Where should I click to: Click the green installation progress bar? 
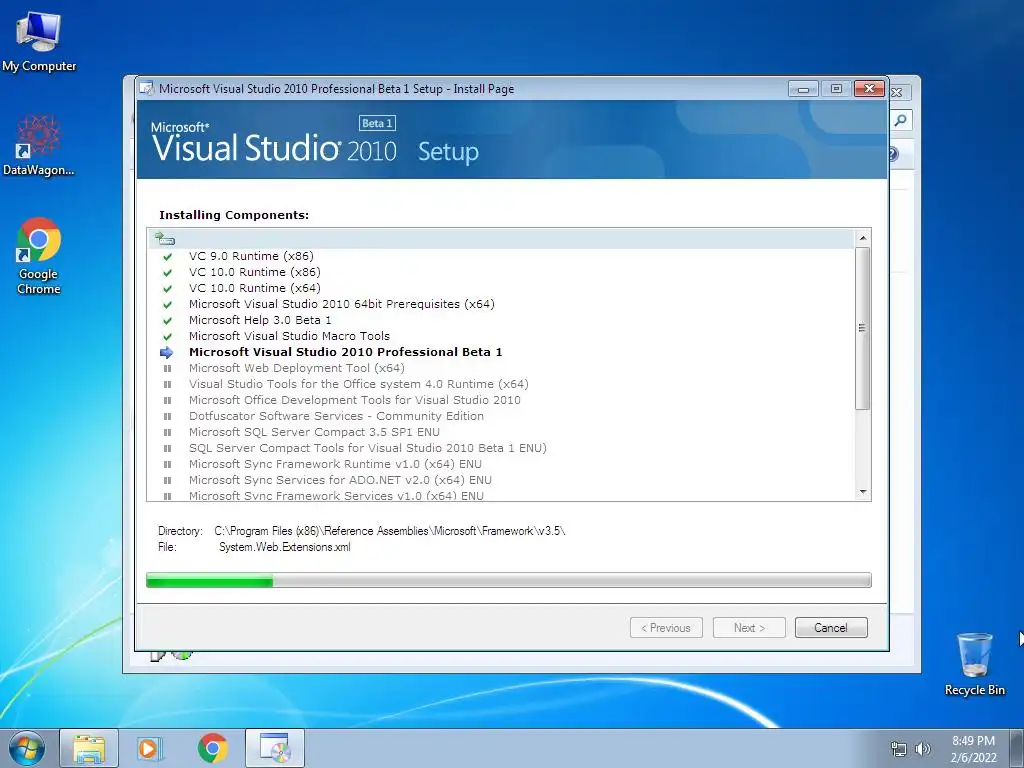508,580
